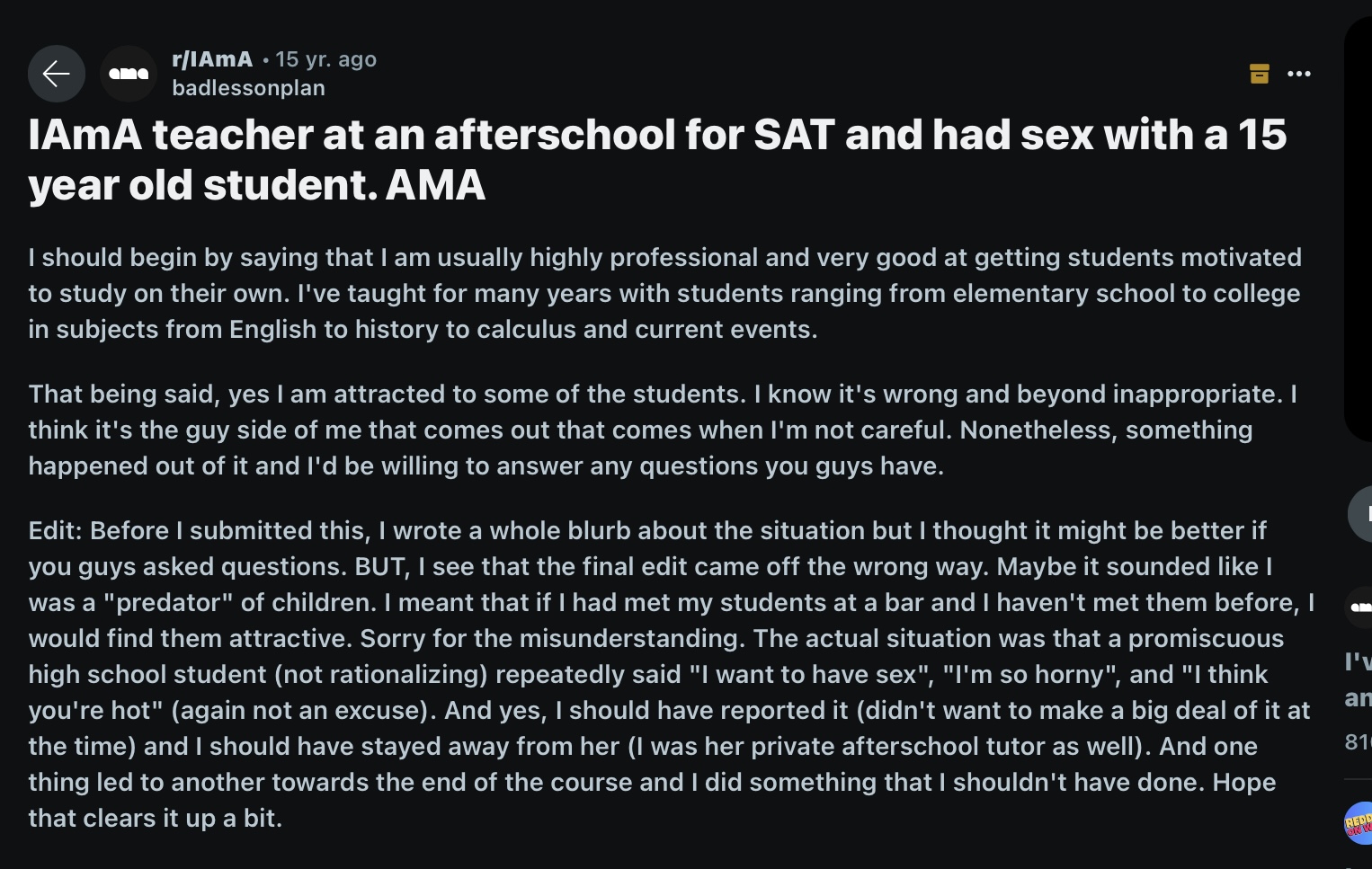Open the three-dot post options menu
Image resolution: width=1372 pixels, height=869 pixels.
[1299, 74]
